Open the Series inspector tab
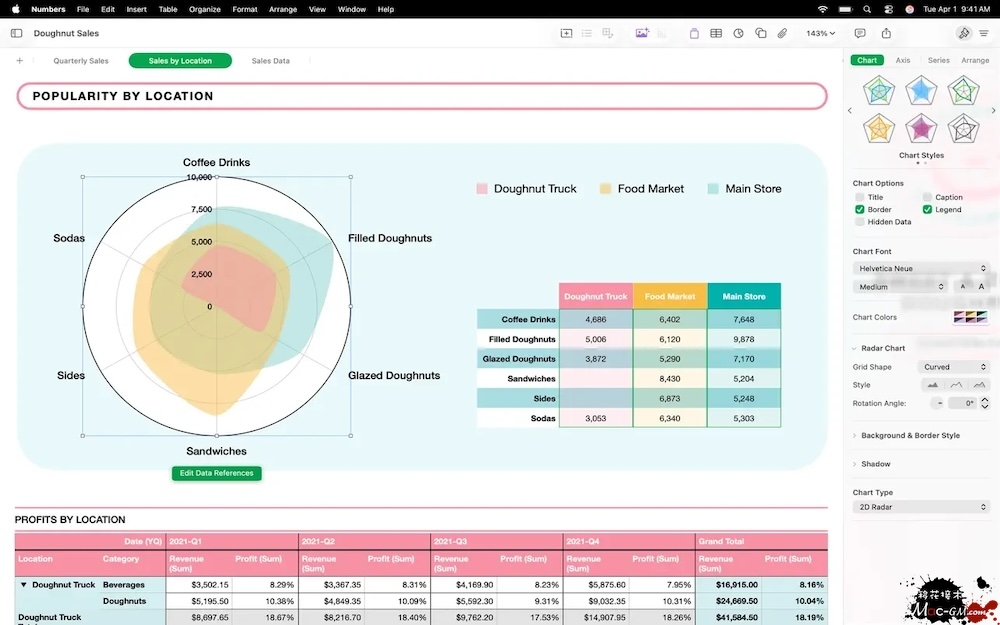Viewport: 1000px width, 625px height. click(x=938, y=61)
